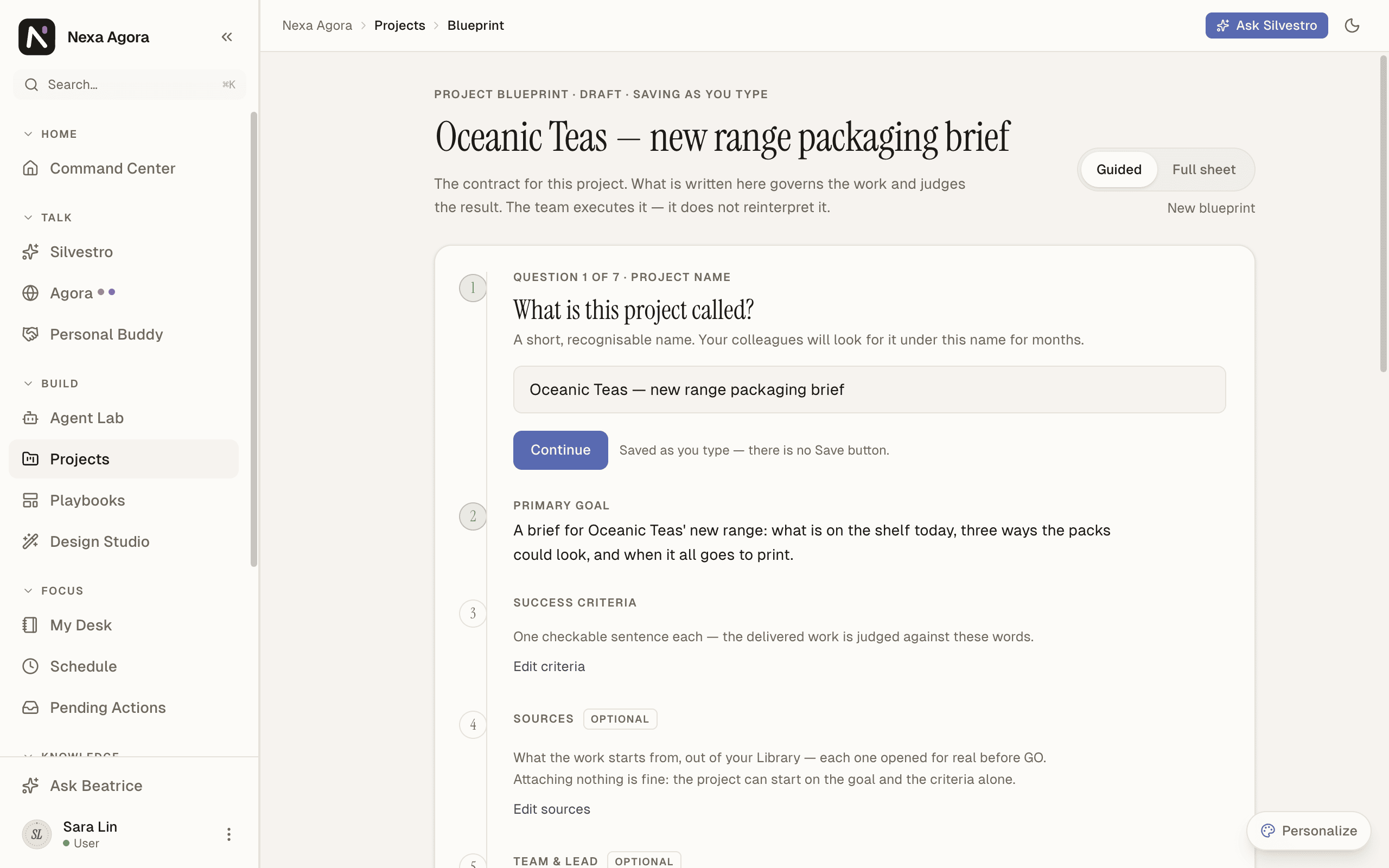Image resolution: width=1389 pixels, height=868 pixels.
Task: Jump to step 2 Primary Goal marker
Action: point(473,516)
